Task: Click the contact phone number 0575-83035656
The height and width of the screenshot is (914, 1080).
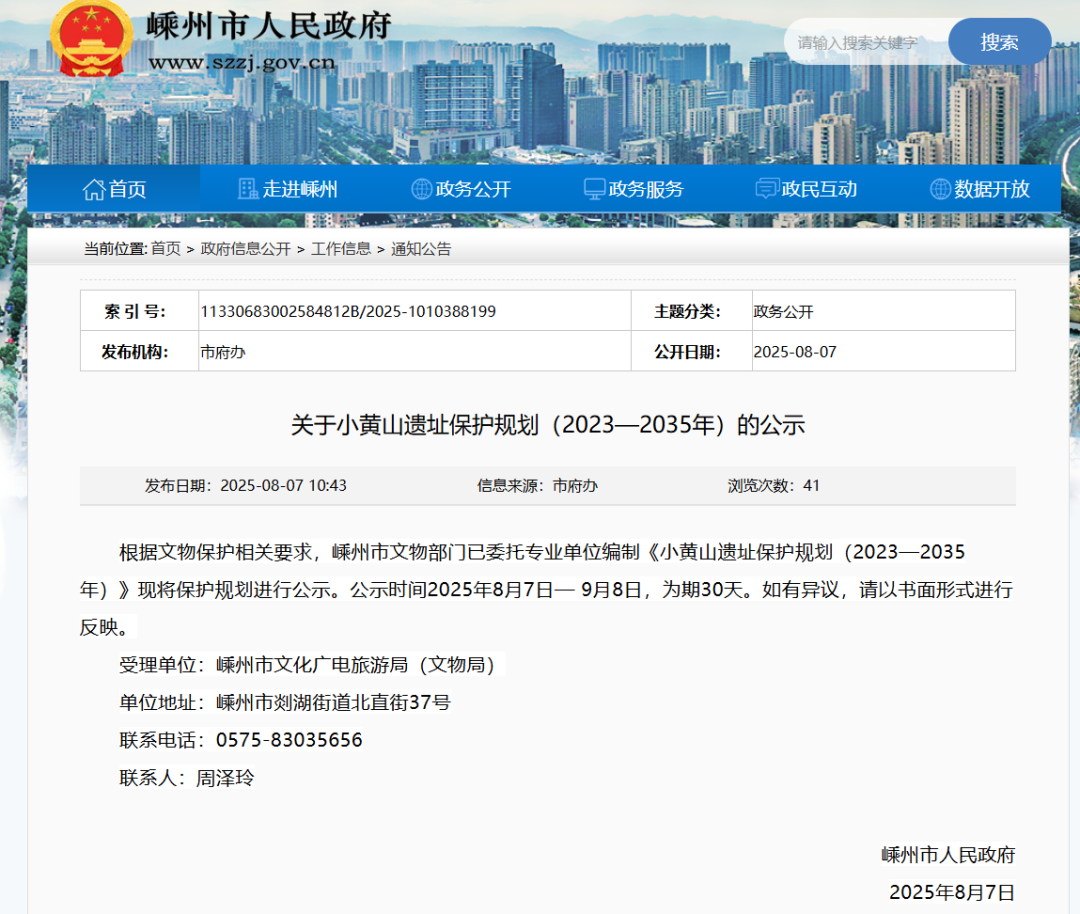Action: (289, 740)
